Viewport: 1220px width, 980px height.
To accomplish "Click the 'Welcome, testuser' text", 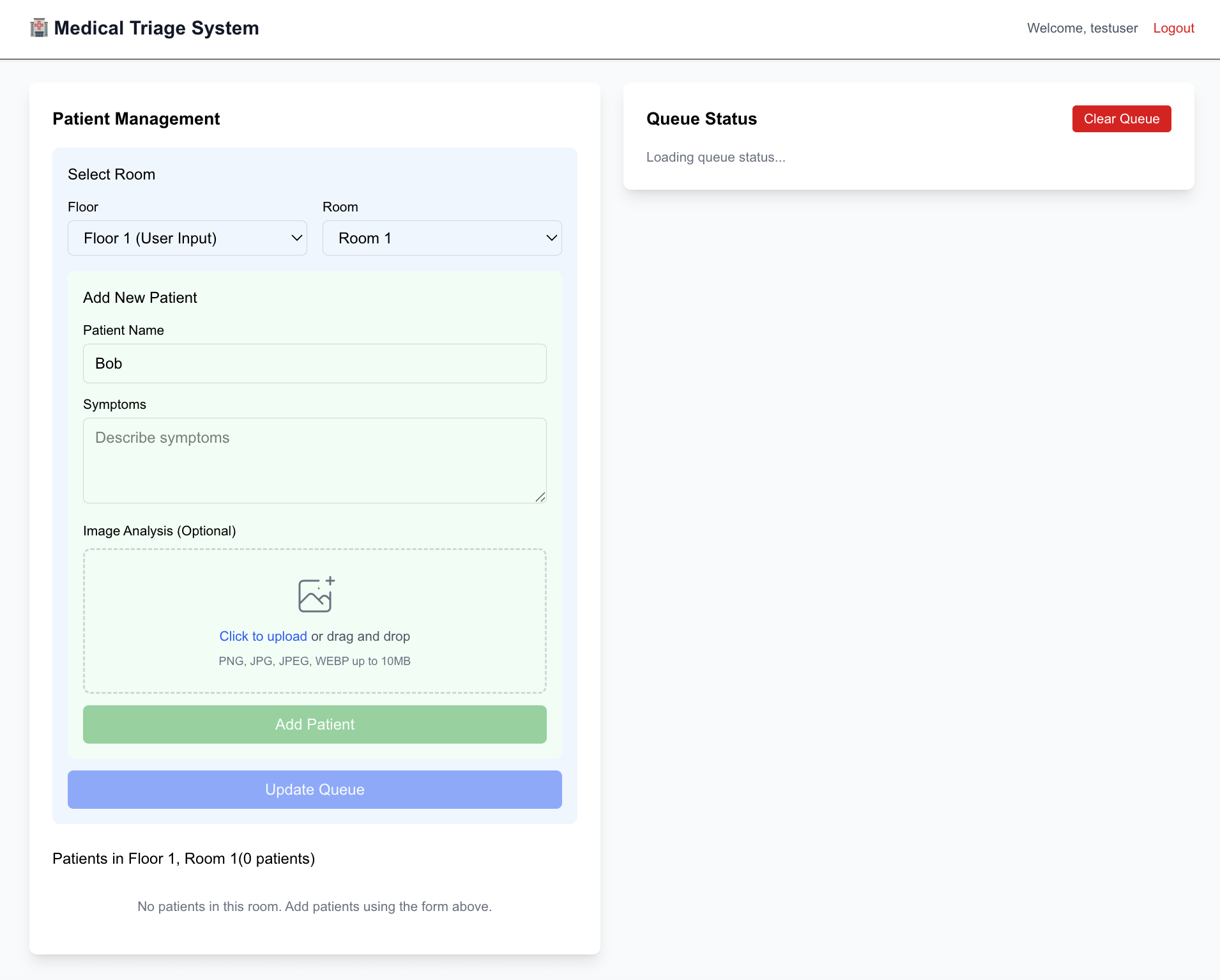I will 1083,28.
